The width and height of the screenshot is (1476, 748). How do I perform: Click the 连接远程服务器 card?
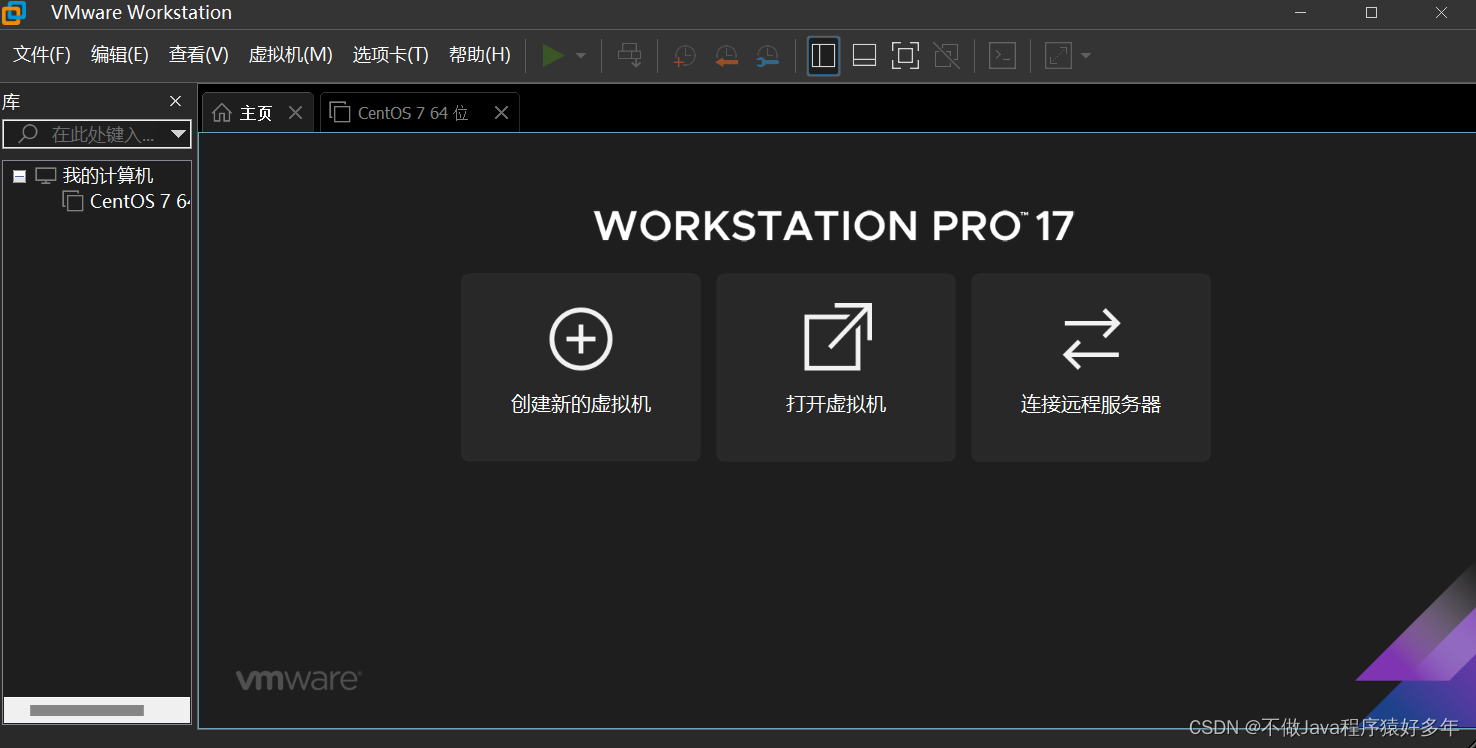click(x=1091, y=368)
